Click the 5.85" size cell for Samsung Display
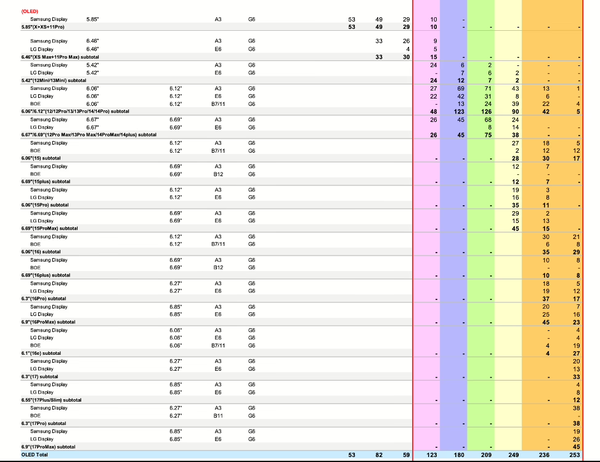Screen dimensions: 600x462 pos(93,19)
